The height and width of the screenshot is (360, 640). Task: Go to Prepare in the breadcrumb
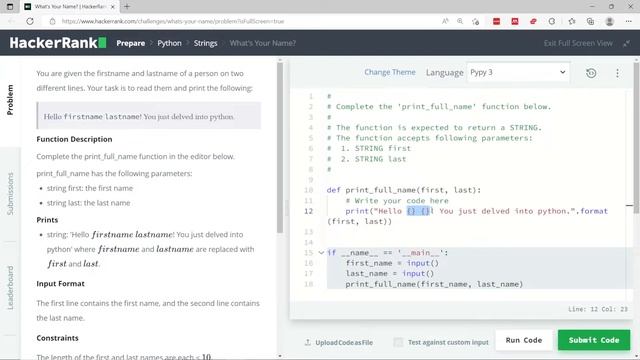(131, 43)
